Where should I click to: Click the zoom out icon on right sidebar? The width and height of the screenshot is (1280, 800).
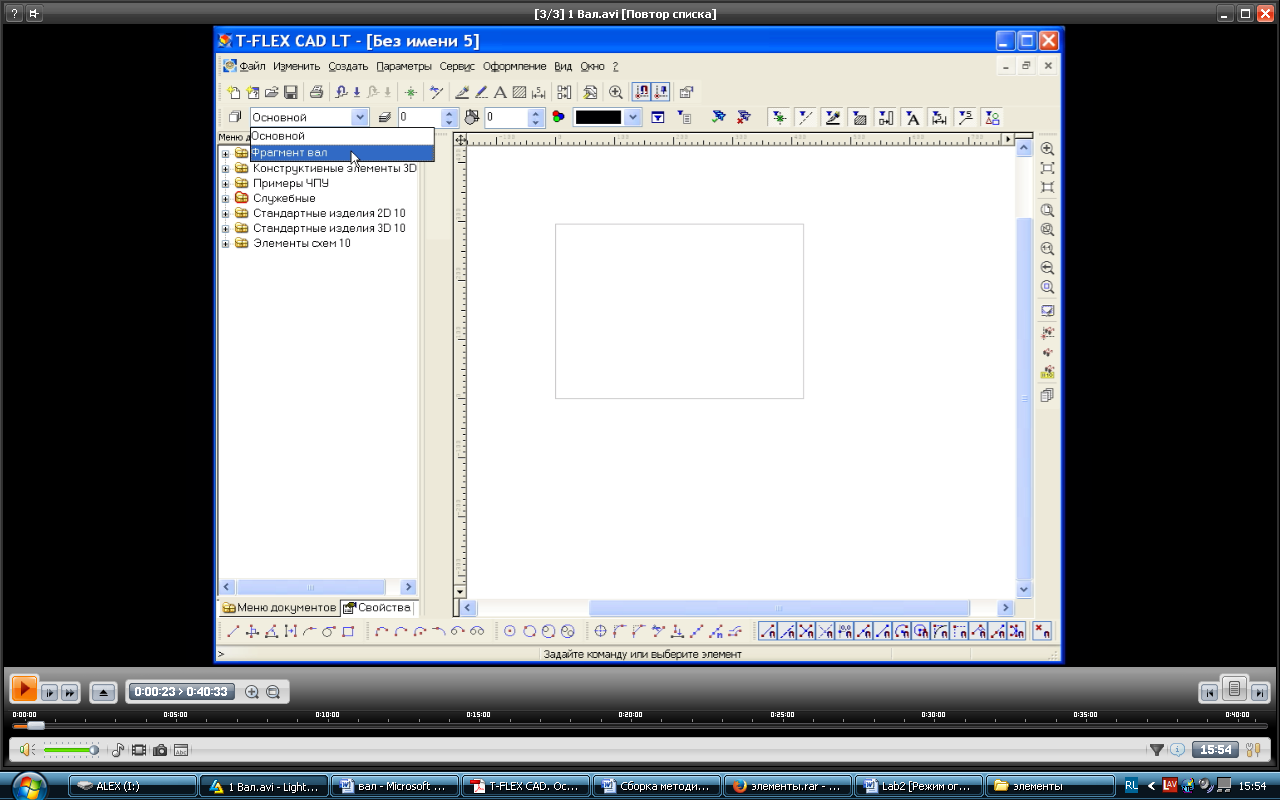click(x=1047, y=267)
